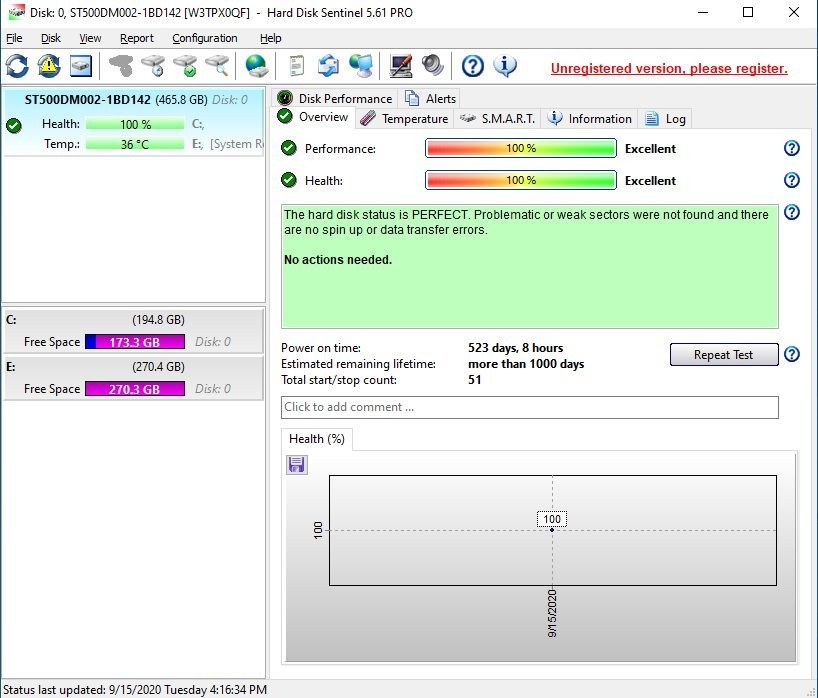
Task: Minimize the Hard Disk Sentinel window
Action: coord(703,13)
